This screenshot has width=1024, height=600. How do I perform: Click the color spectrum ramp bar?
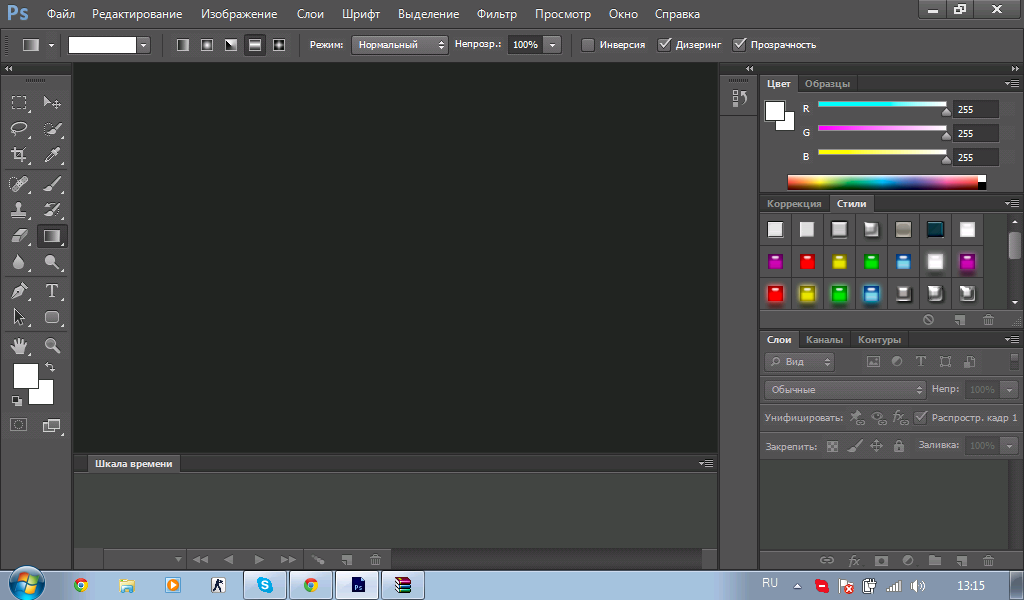coord(882,182)
